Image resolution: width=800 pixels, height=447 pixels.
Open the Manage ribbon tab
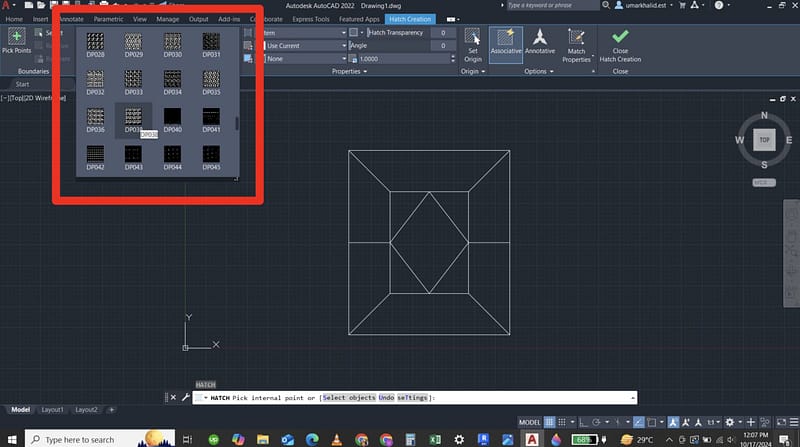tap(168, 18)
